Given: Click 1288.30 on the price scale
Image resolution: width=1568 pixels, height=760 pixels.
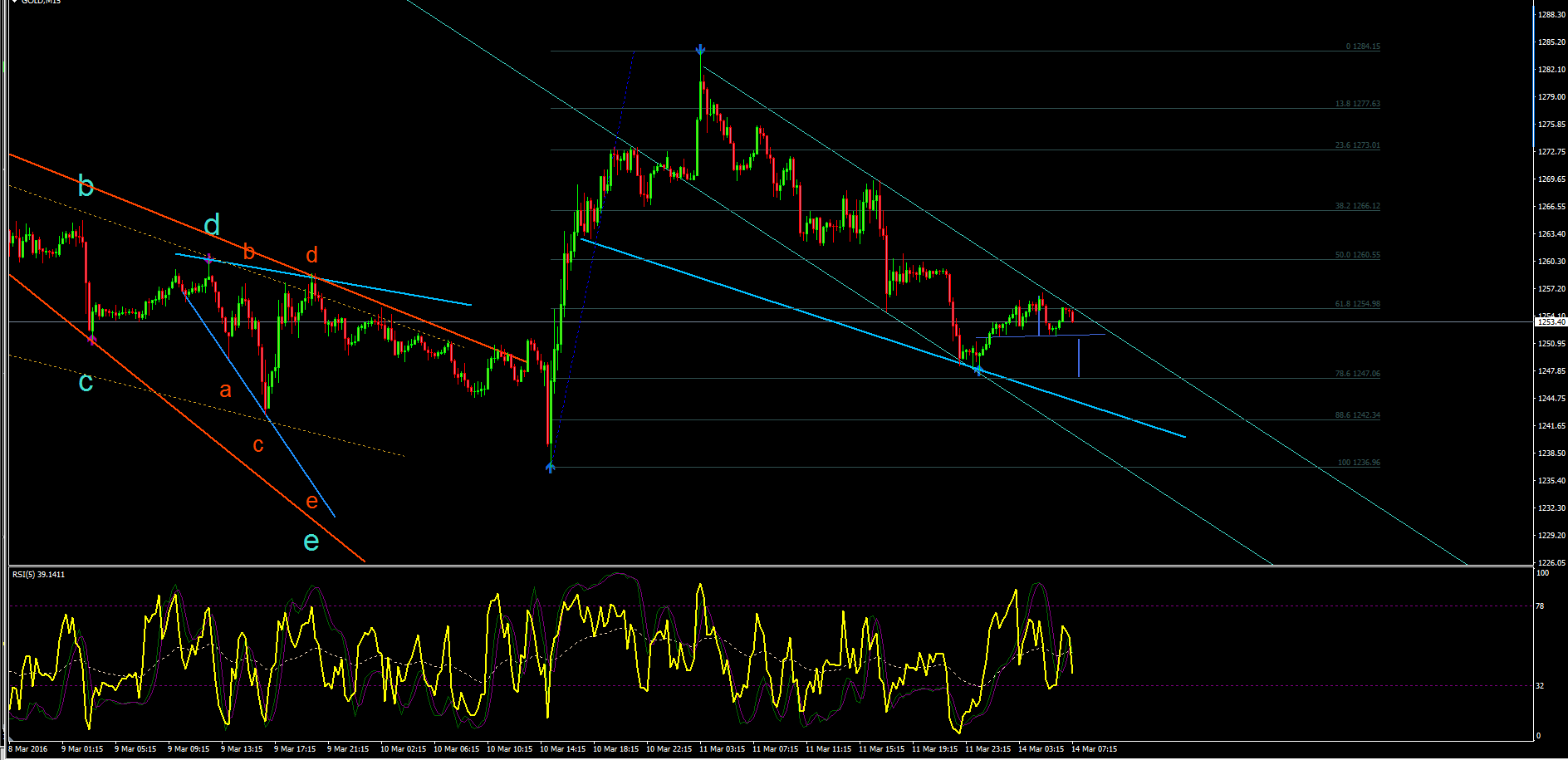Looking at the screenshot, I should [1551, 15].
